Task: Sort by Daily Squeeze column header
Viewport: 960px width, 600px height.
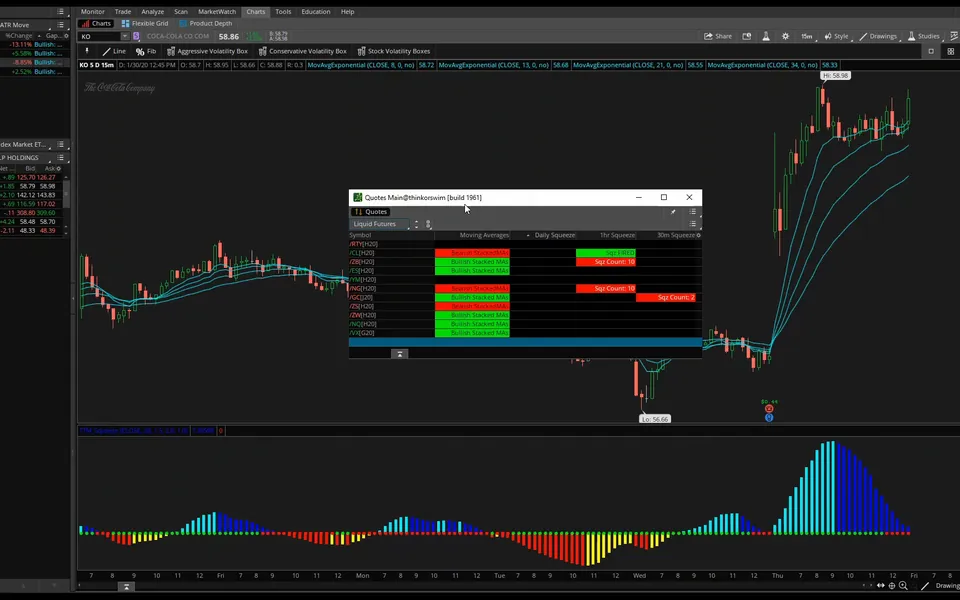Action: pyautogui.click(x=554, y=235)
